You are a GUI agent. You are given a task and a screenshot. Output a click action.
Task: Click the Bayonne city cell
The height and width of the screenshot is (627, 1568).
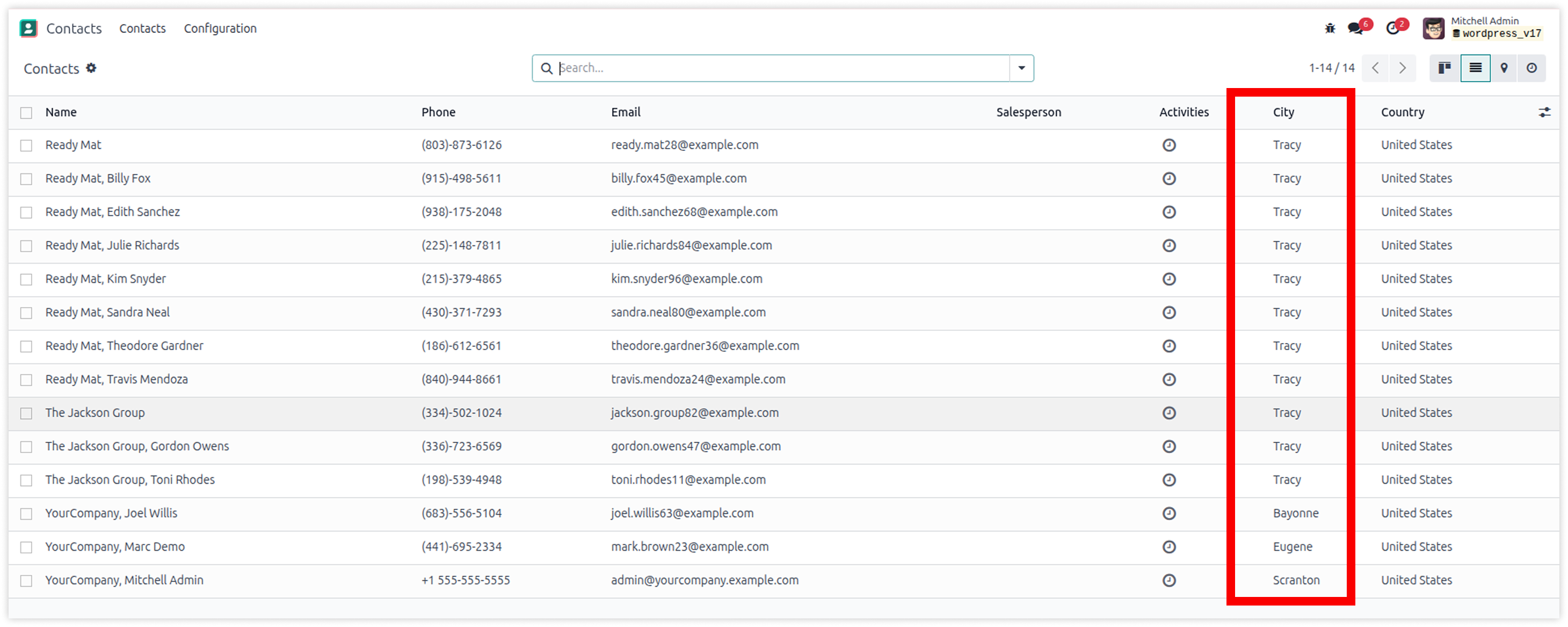(x=1296, y=513)
